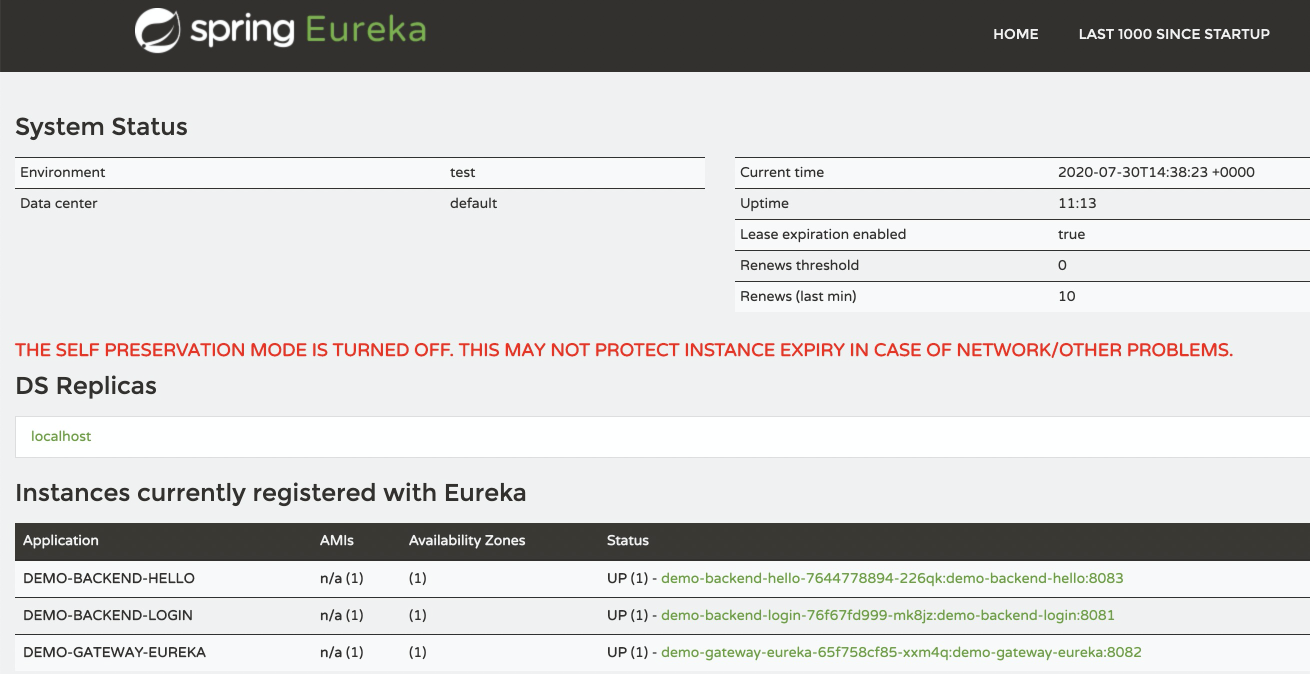This screenshot has width=1310, height=674.
Task: Click the self preservation mode warning text
Action: tap(624, 350)
